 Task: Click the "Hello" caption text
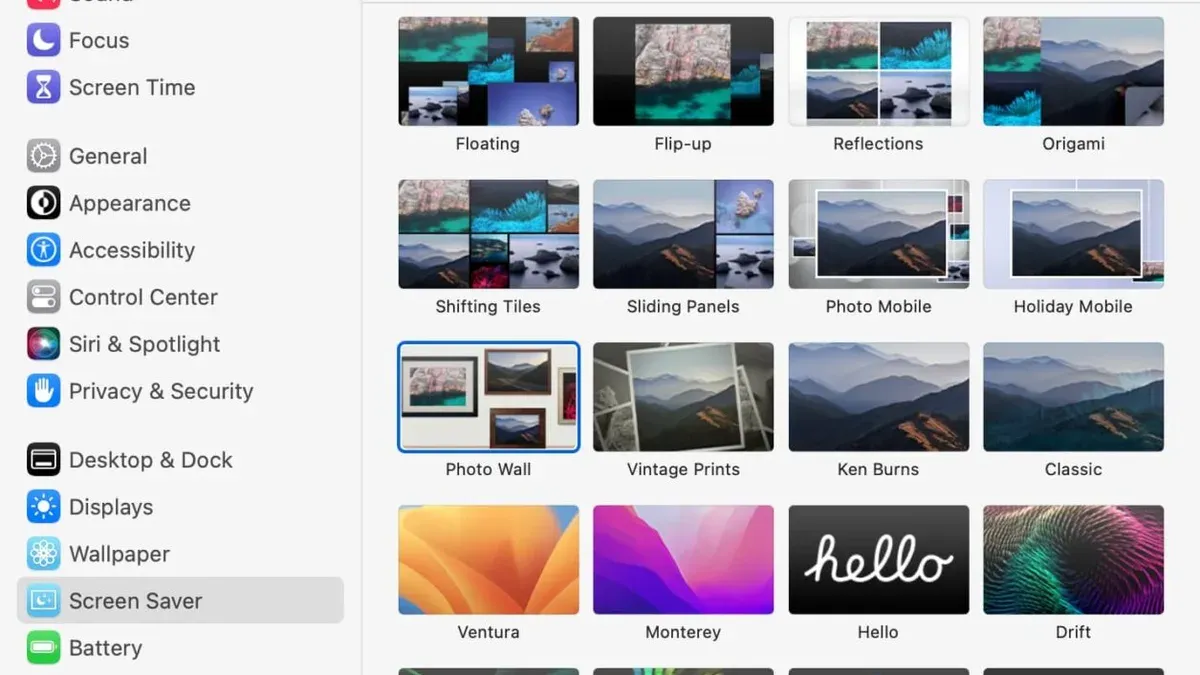pyautogui.click(x=878, y=632)
